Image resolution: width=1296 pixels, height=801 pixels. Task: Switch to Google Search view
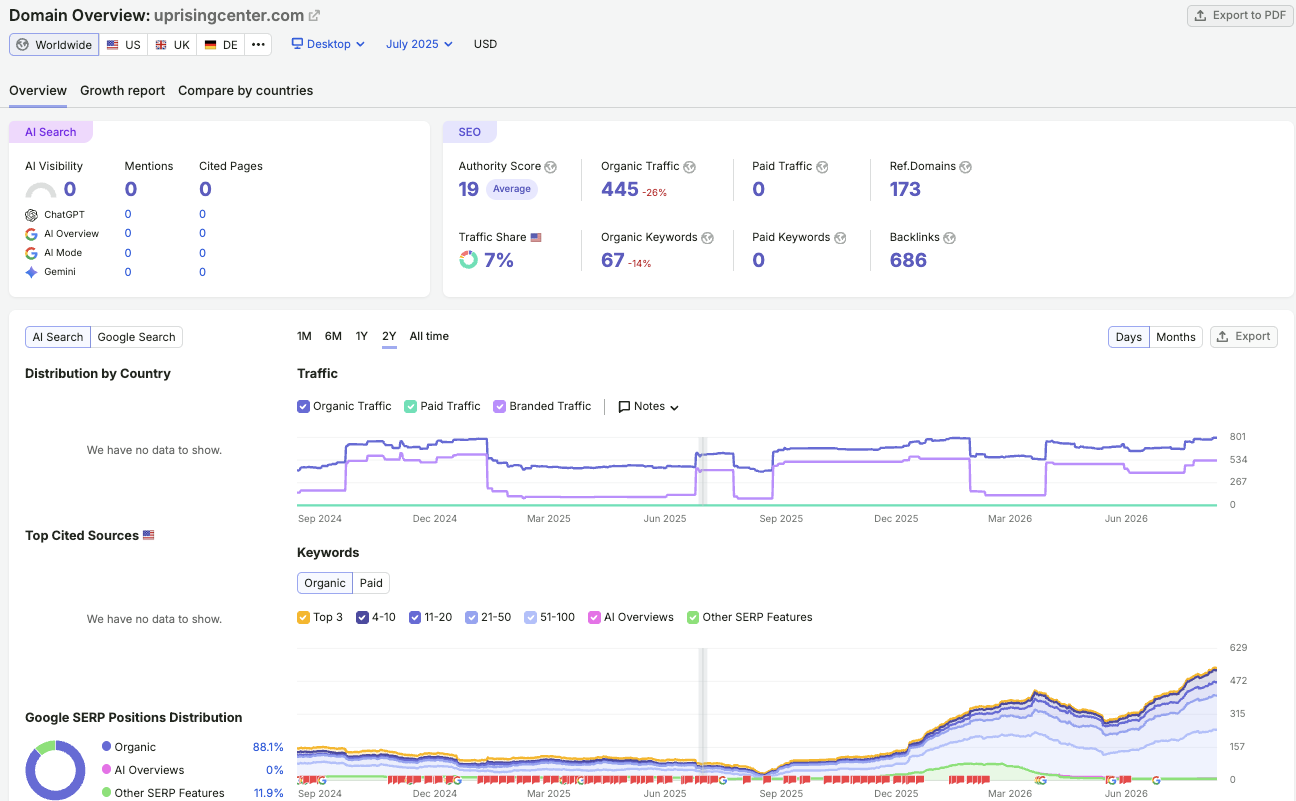137,337
